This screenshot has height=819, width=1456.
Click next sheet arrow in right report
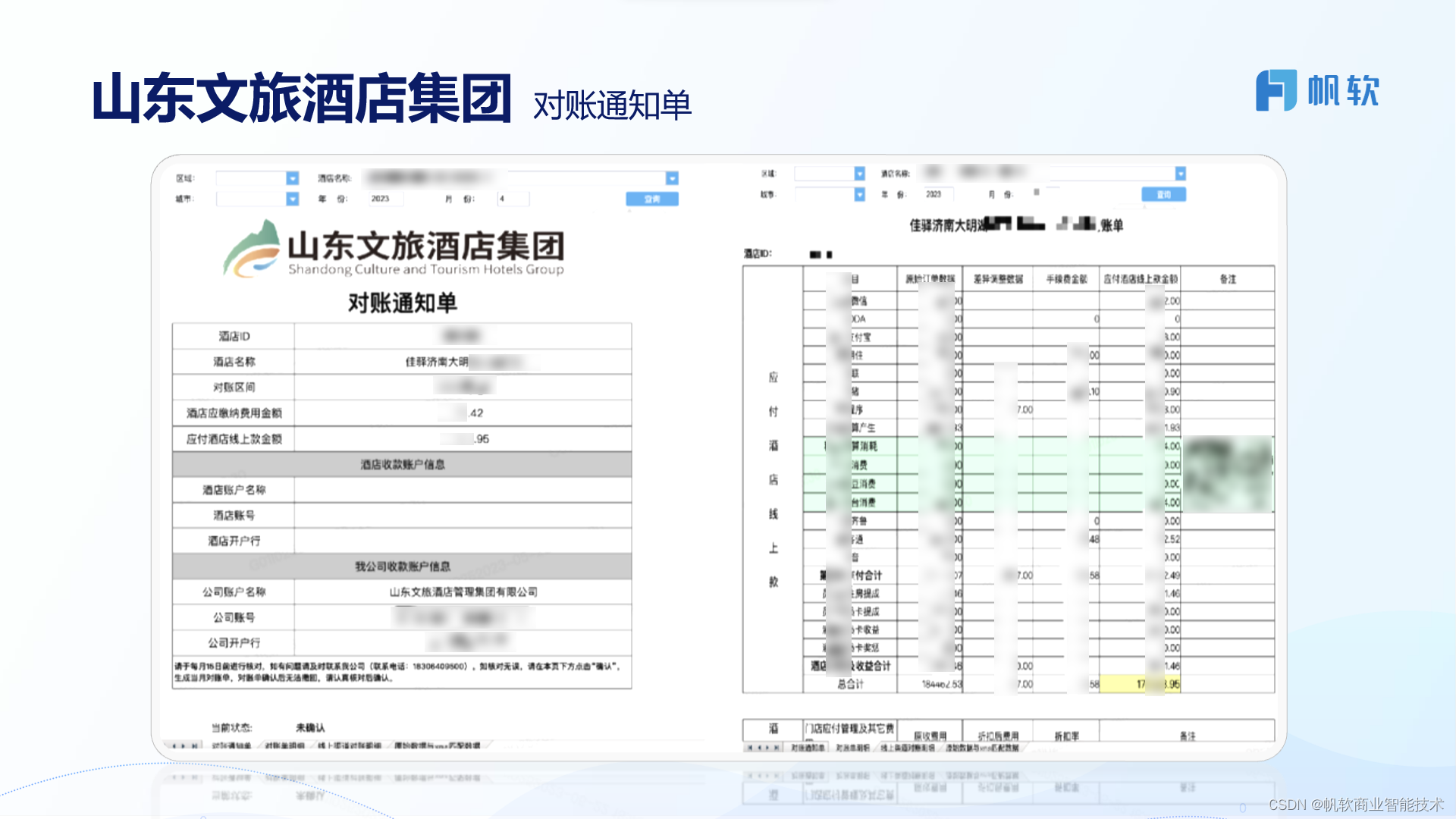click(767, 748)
